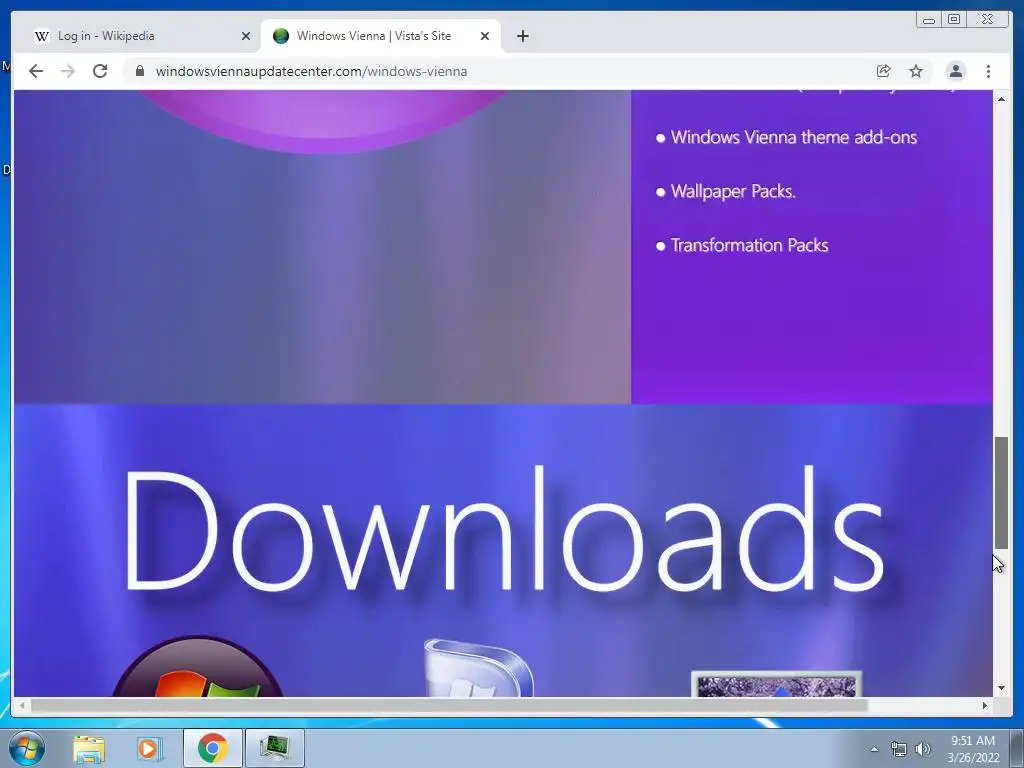1024x768 pixels.
Task: Share this page icon
Action: (x=883, y=71)
